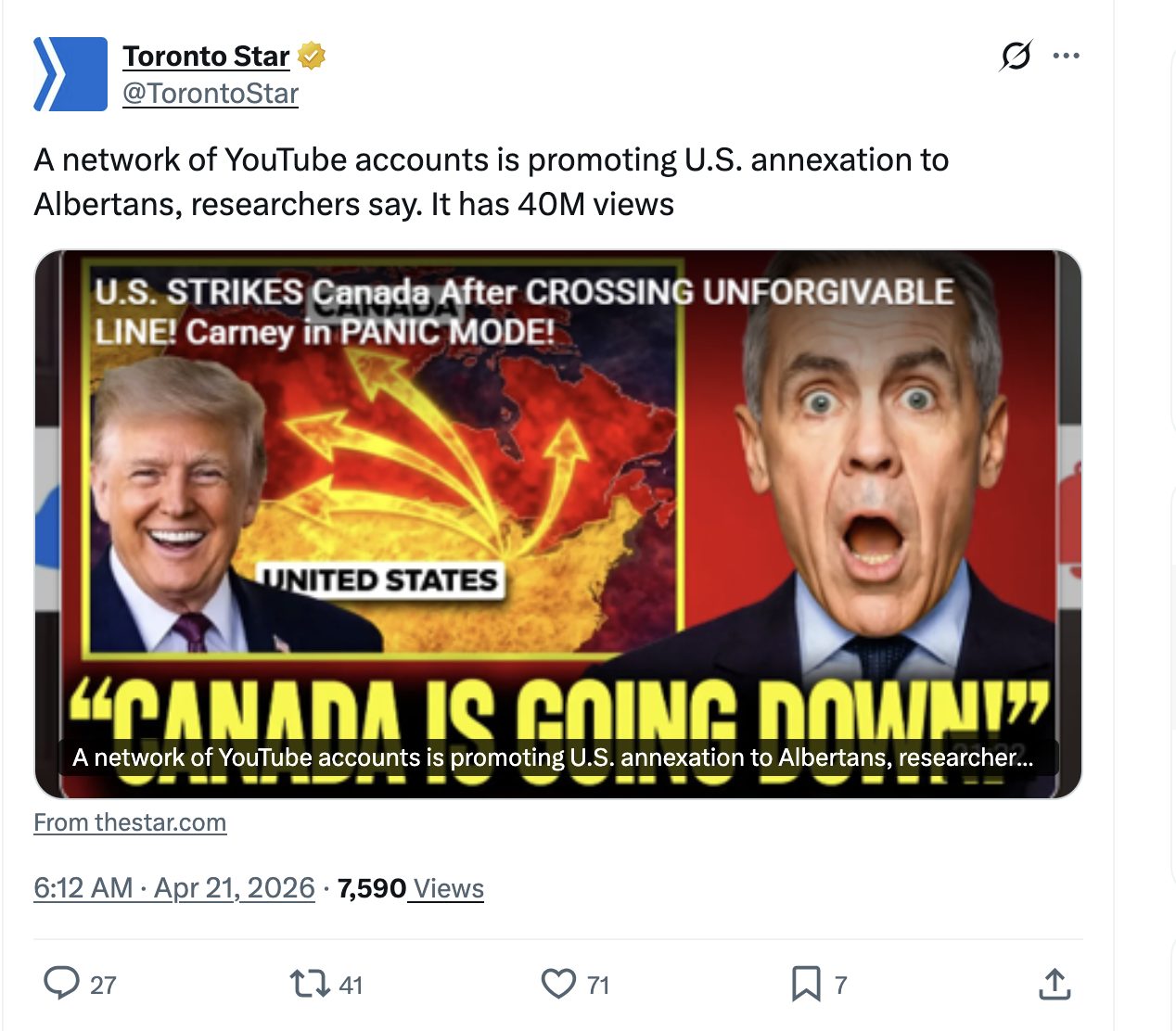Click the reply count 27
This screenshot has width=1176, height=1031.
click(103, 985)
